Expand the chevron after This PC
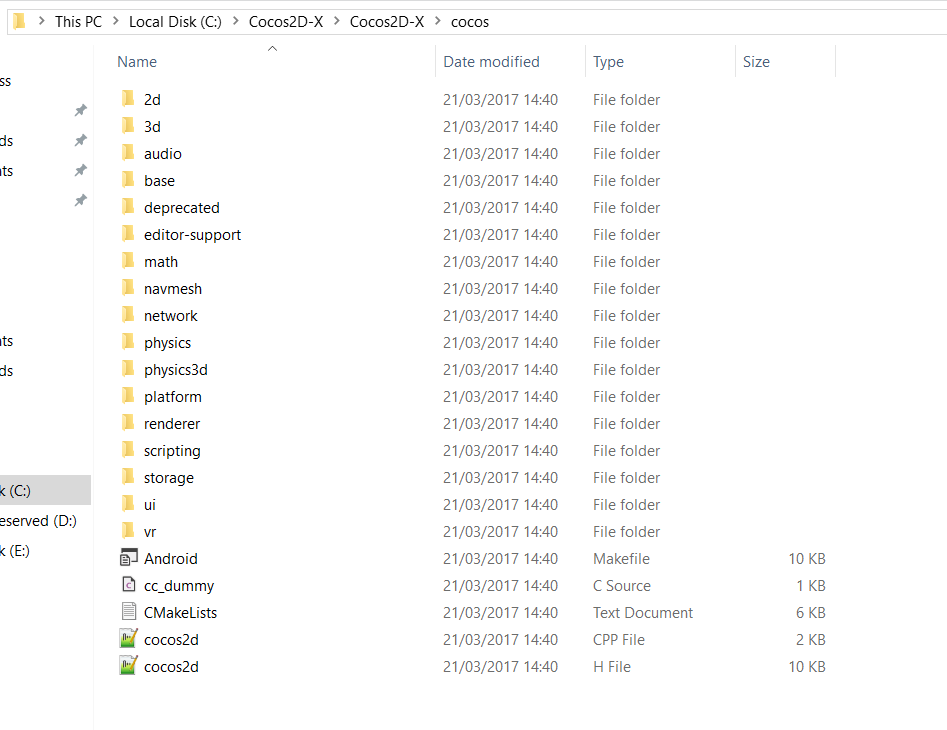The height and width of the screenshot is (730, 947). [115, 21]
